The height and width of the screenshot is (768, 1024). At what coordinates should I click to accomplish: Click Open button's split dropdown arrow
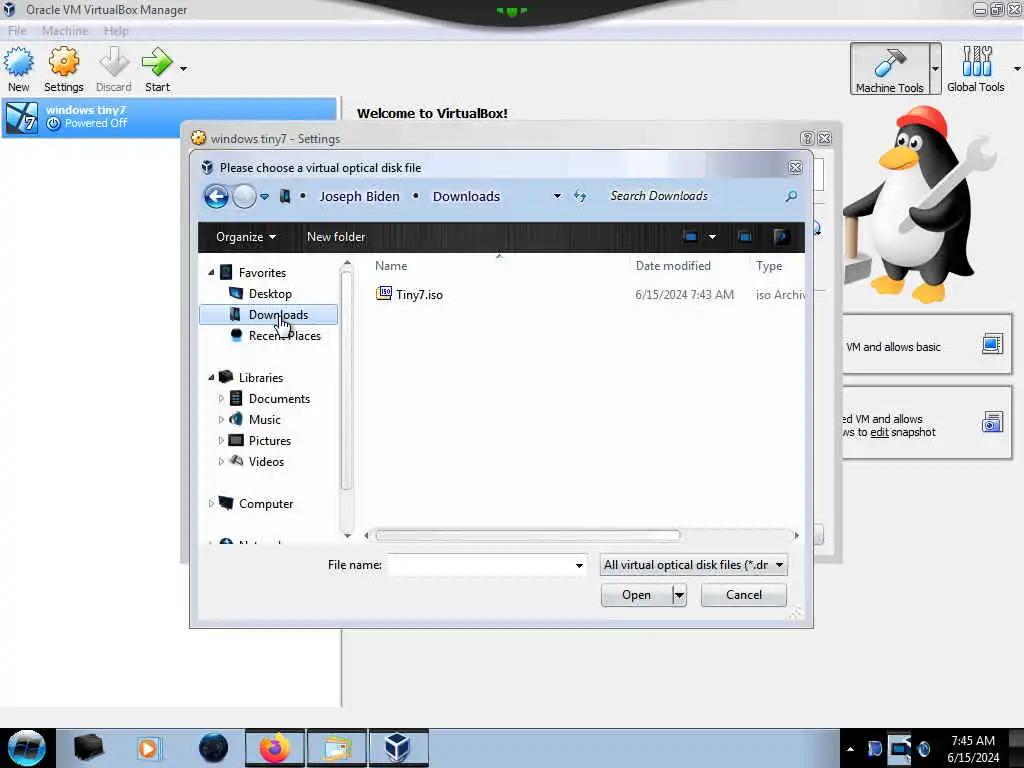(x=679, y=595)
